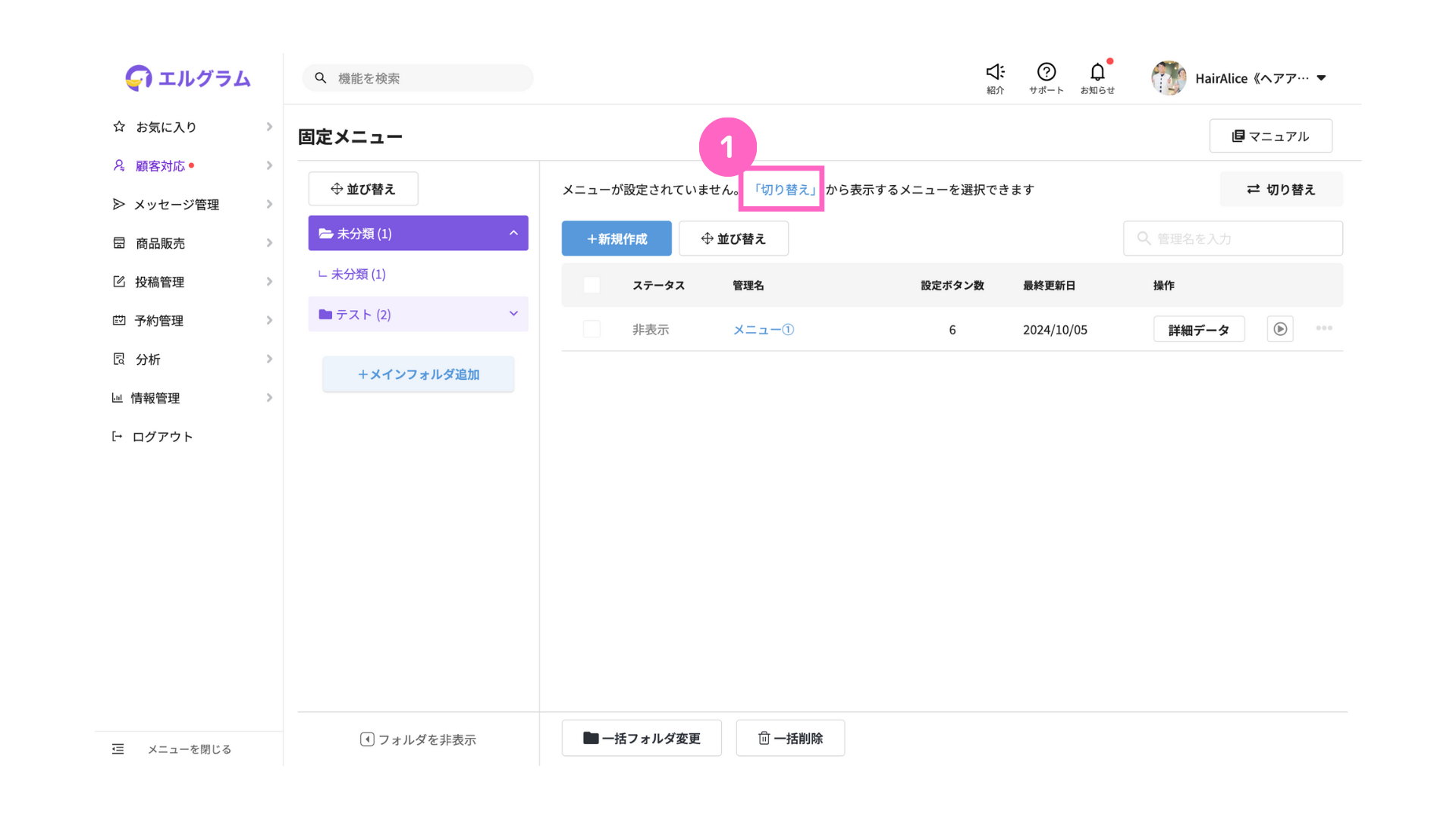Expand the 商品販売 chevron

269,243
